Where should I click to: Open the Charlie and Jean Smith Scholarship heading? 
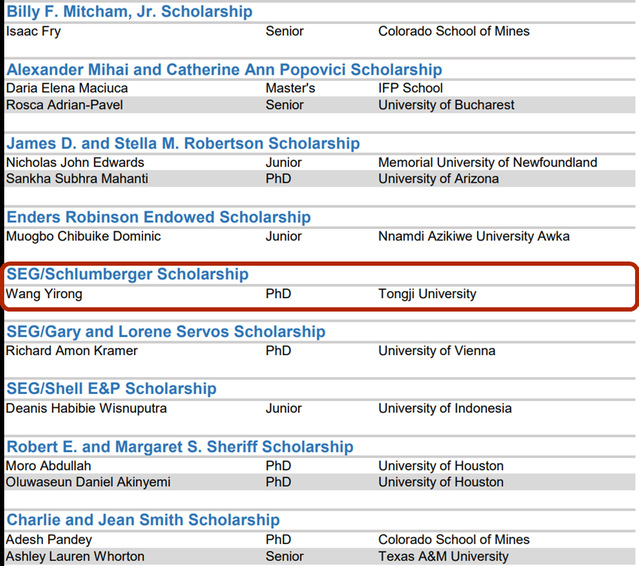click(143, 520)
